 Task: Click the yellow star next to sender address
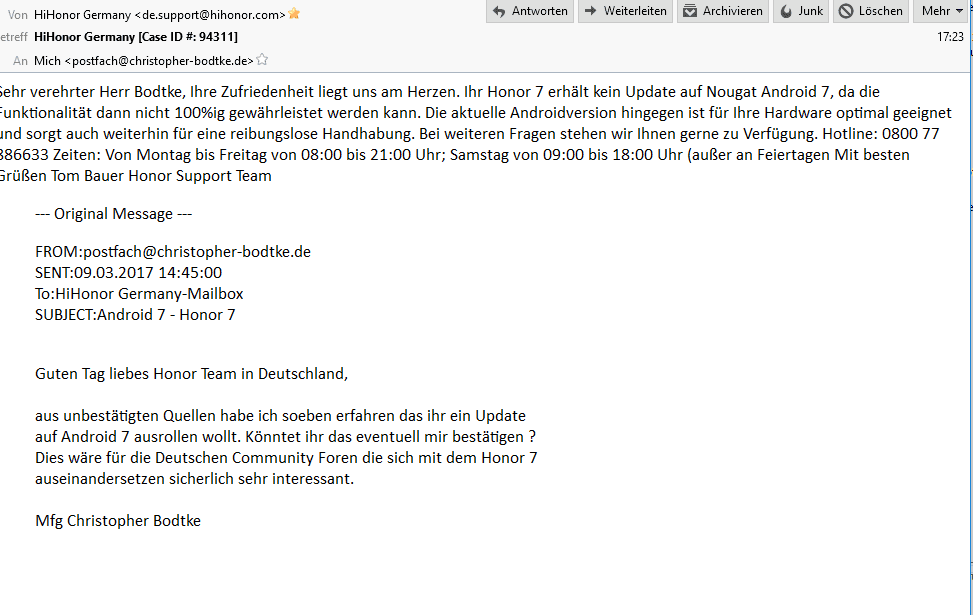pos(294,14)
